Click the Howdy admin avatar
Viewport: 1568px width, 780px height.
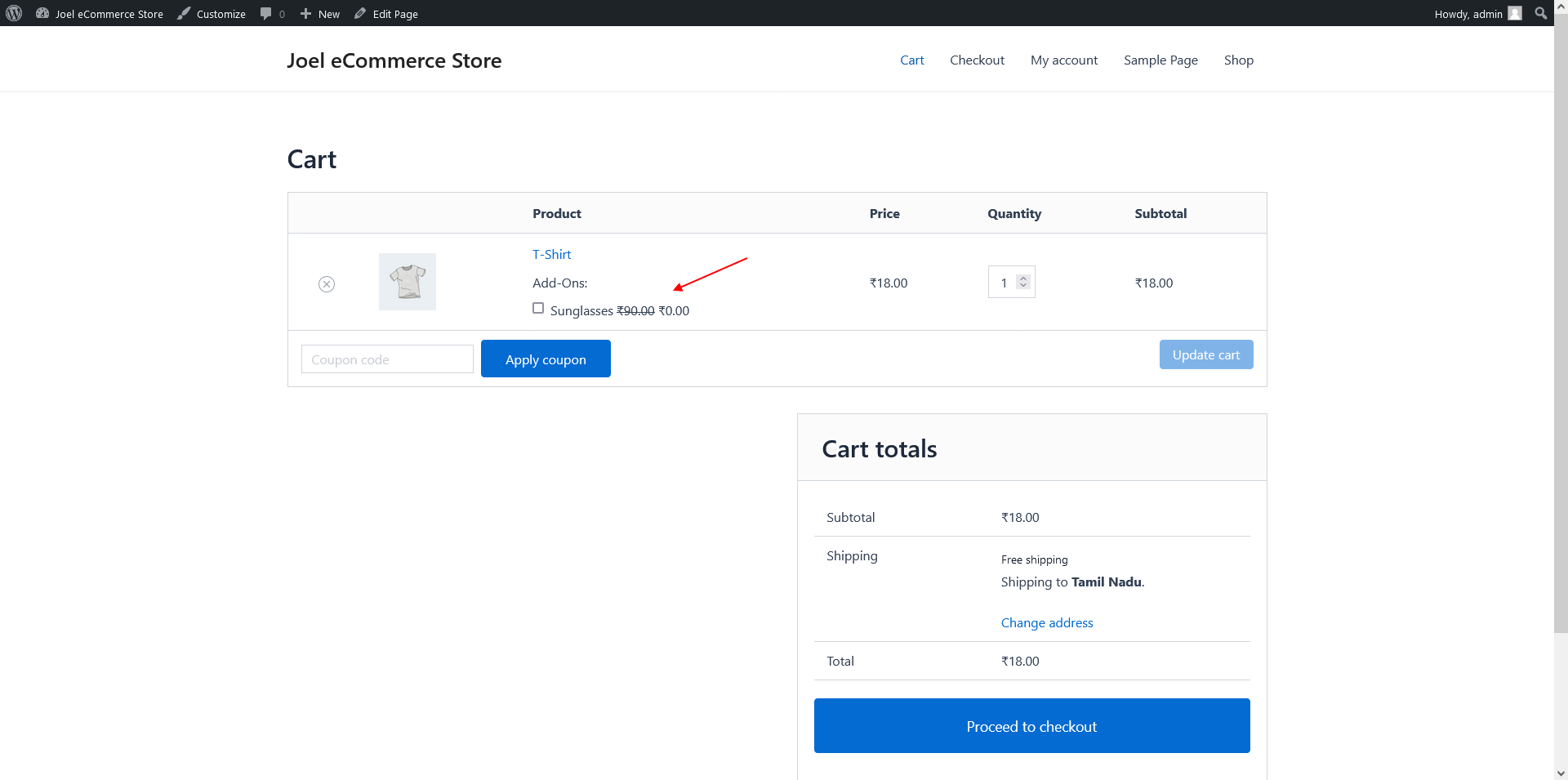(1515, 13)
